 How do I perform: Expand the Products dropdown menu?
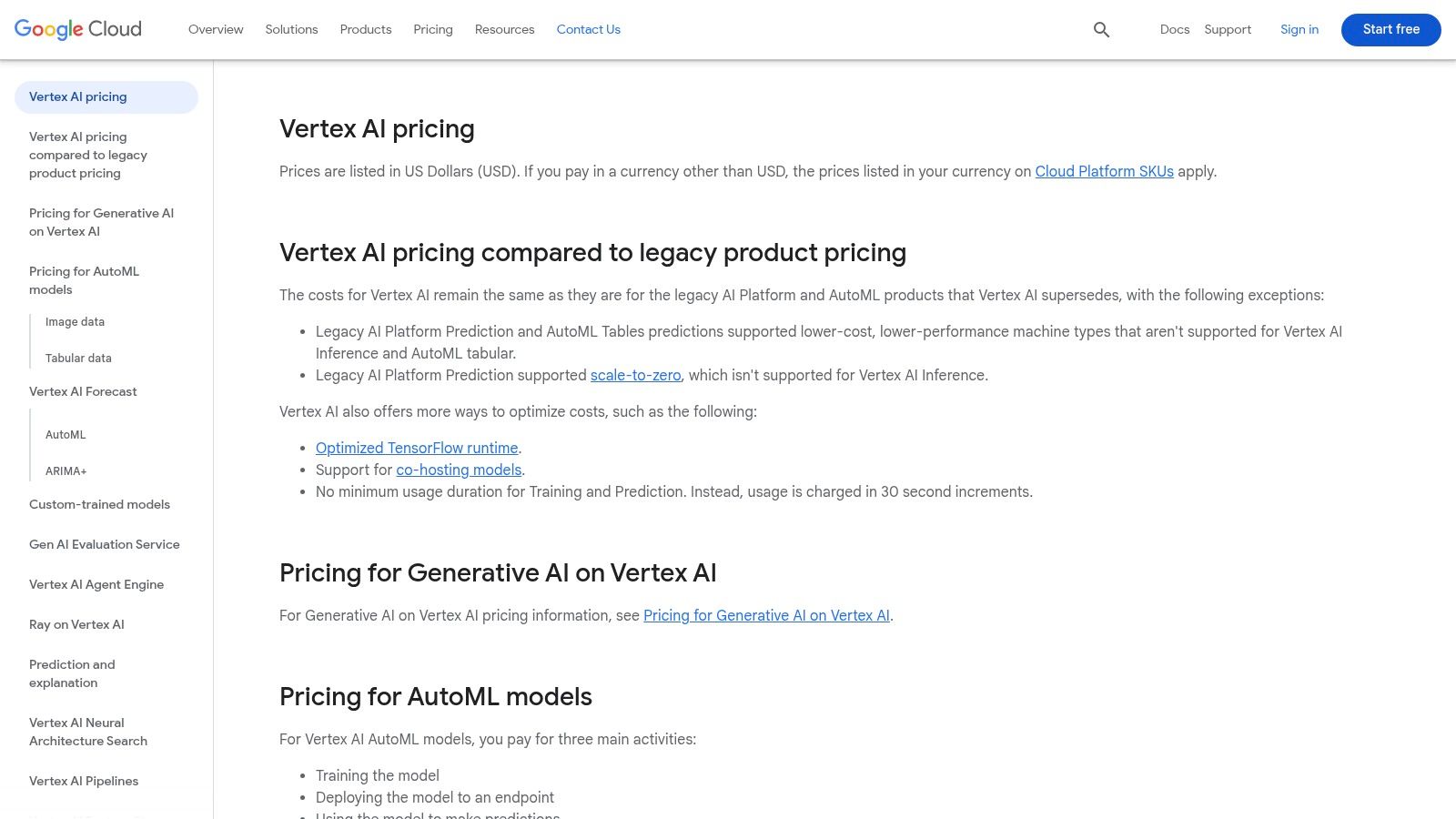(x=365, y=29)
